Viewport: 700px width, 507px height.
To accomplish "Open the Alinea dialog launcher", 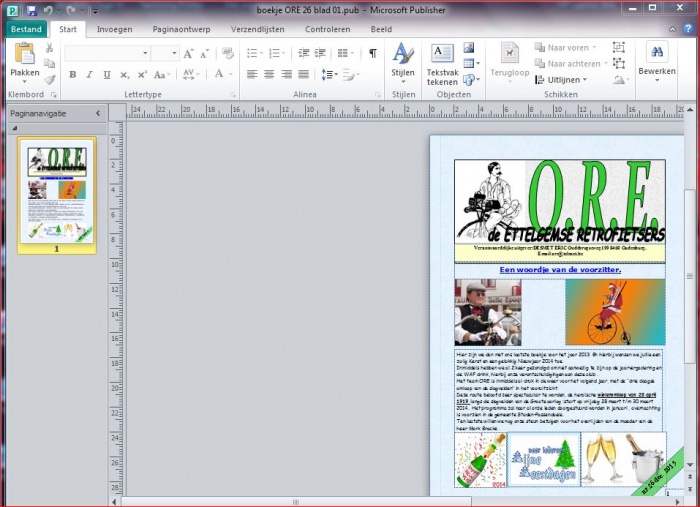I will point(378,95).
